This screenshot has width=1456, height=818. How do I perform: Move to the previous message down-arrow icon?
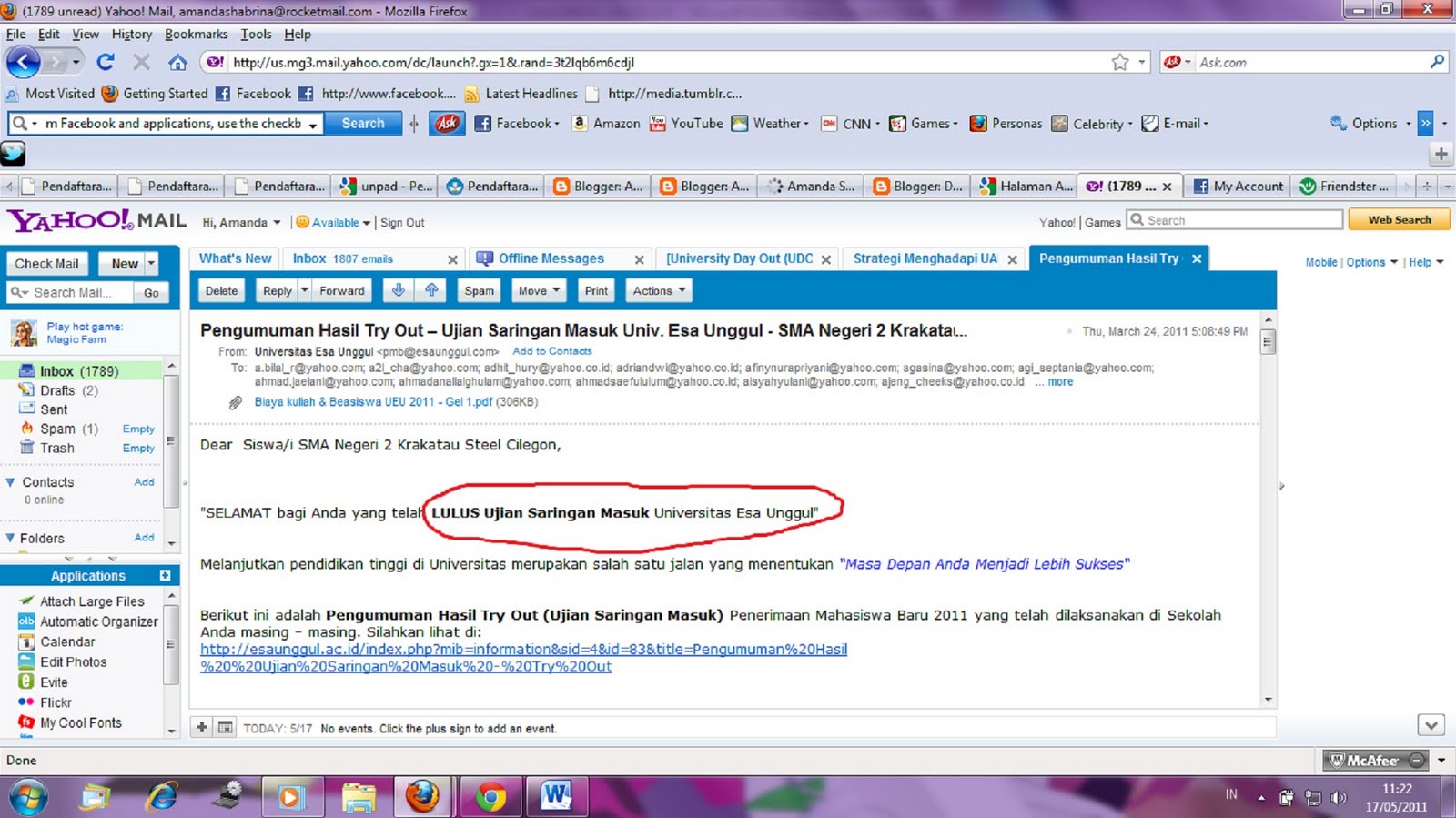[x=398, y=290]
